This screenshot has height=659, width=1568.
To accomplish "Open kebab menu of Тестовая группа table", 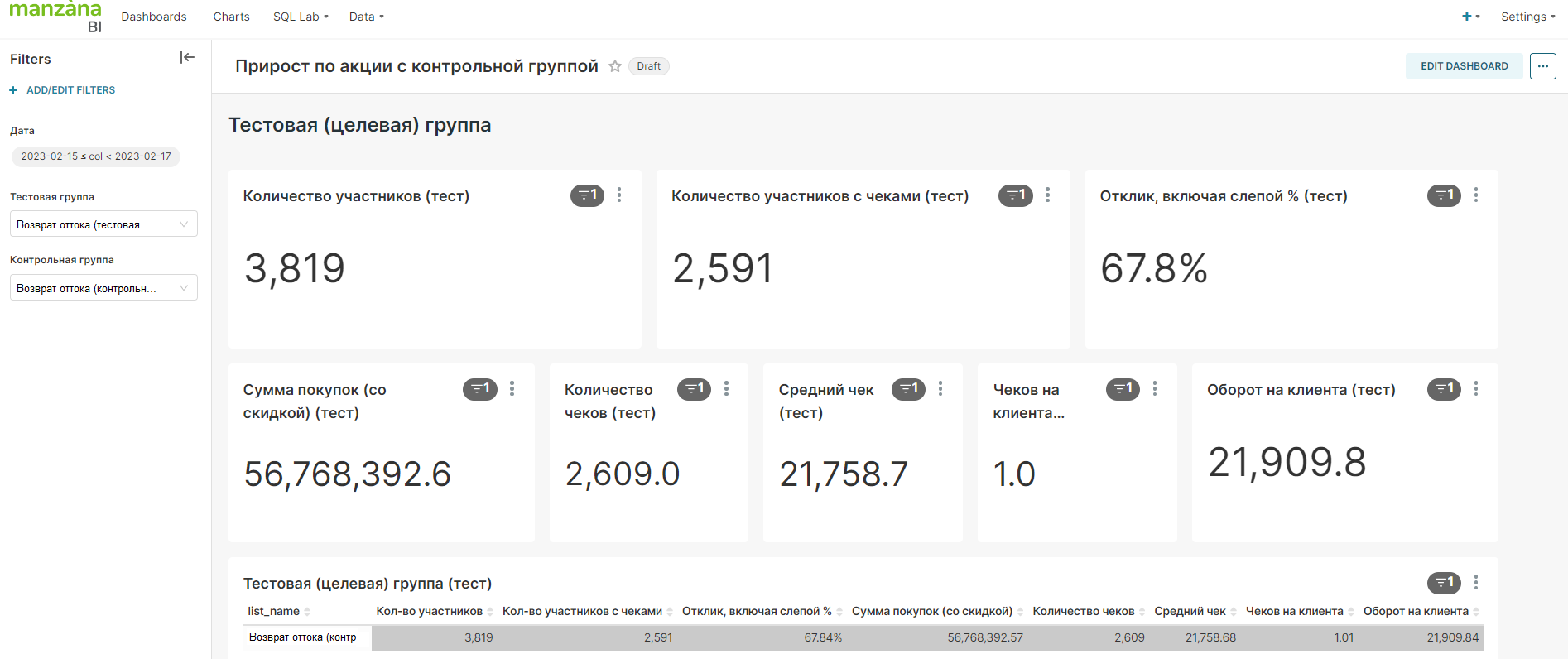I will coord(1476,583).
